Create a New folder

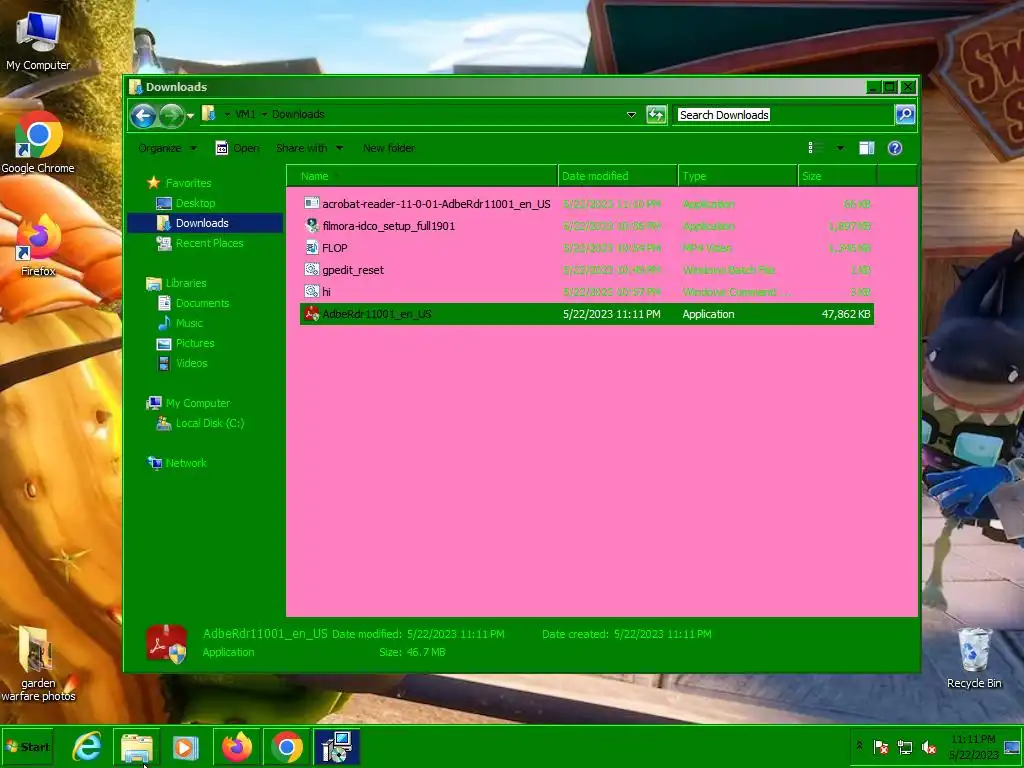(x=389, y=148)
